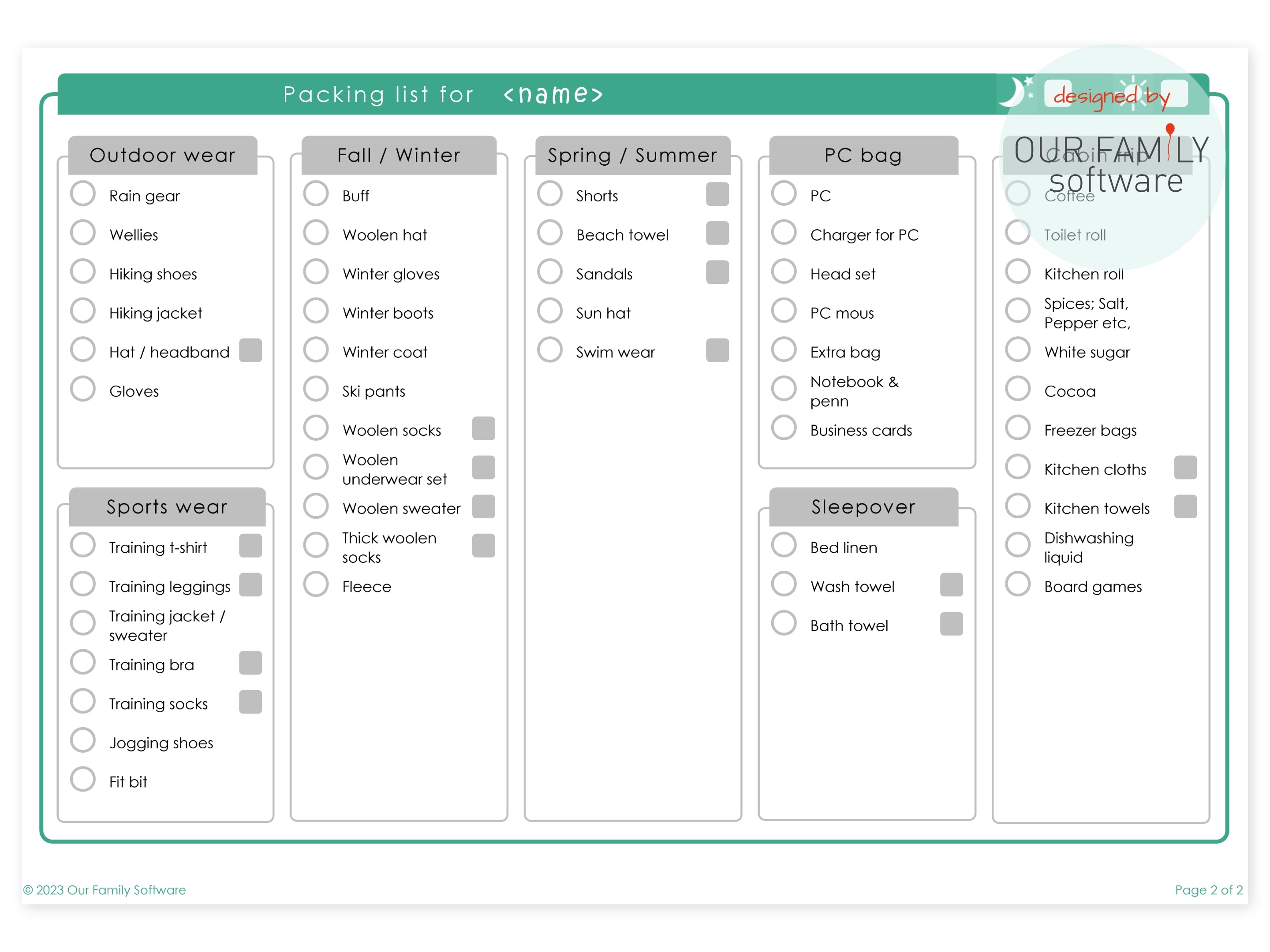The image size is (1270, 952).
Task: Select the PC bag section header
Action: tap(863, 155)
